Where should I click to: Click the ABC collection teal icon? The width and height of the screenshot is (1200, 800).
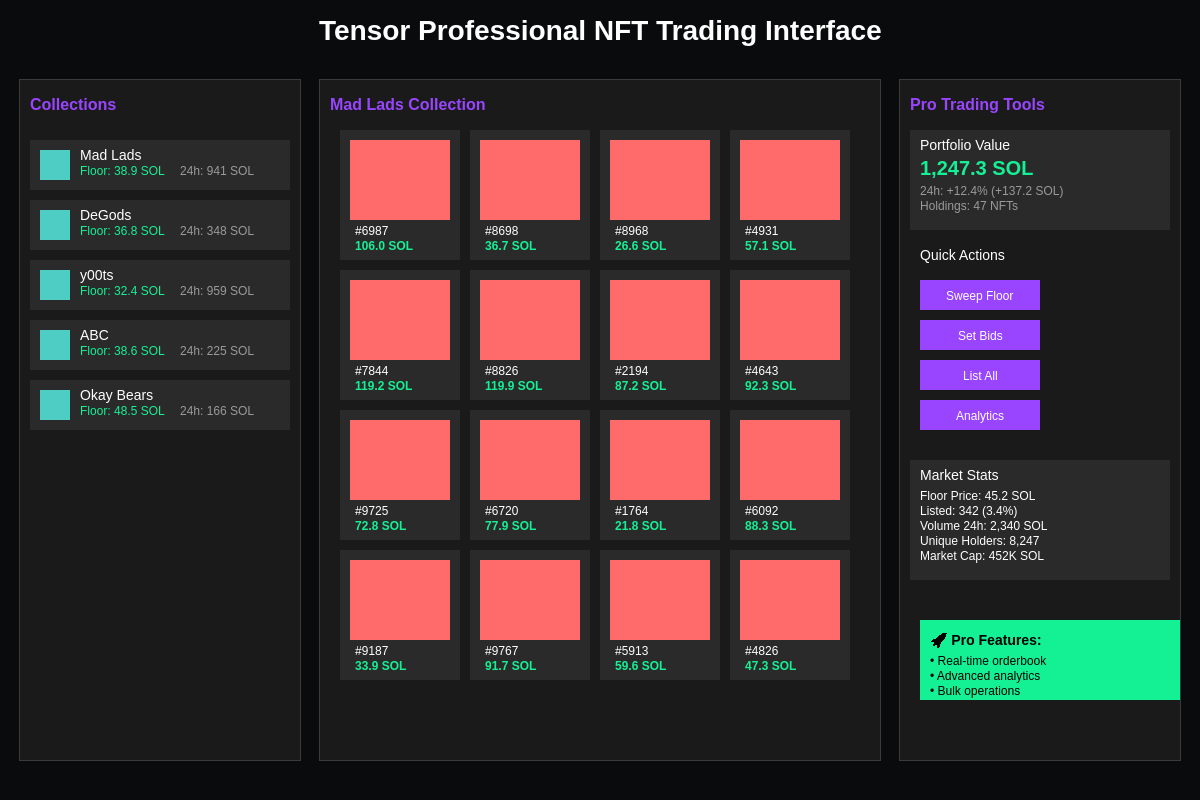pyautogui.click(x=55, y=345)
